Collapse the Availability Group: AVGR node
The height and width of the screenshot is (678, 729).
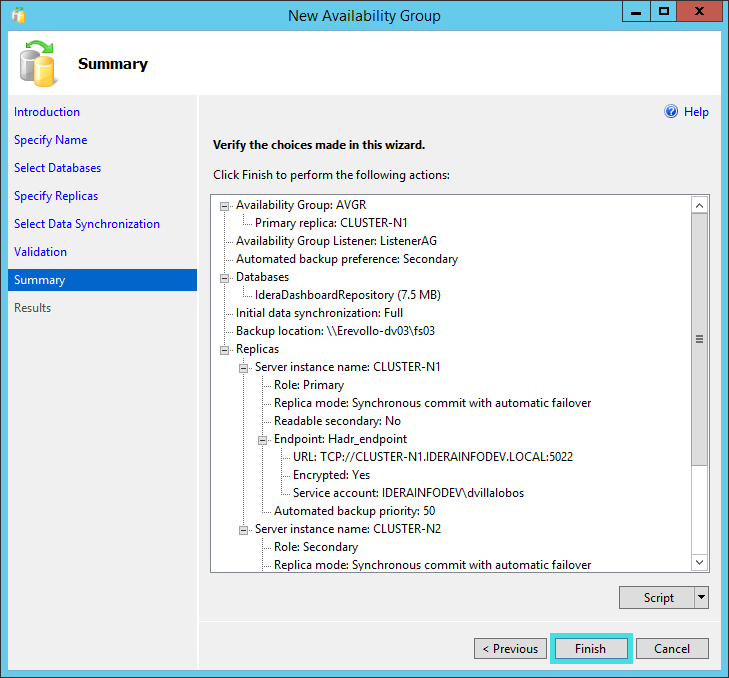[225, 206]
